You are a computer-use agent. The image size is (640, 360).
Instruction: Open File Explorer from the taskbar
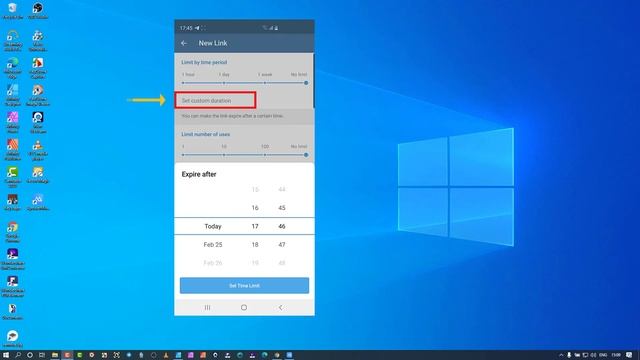click(55, 355)
